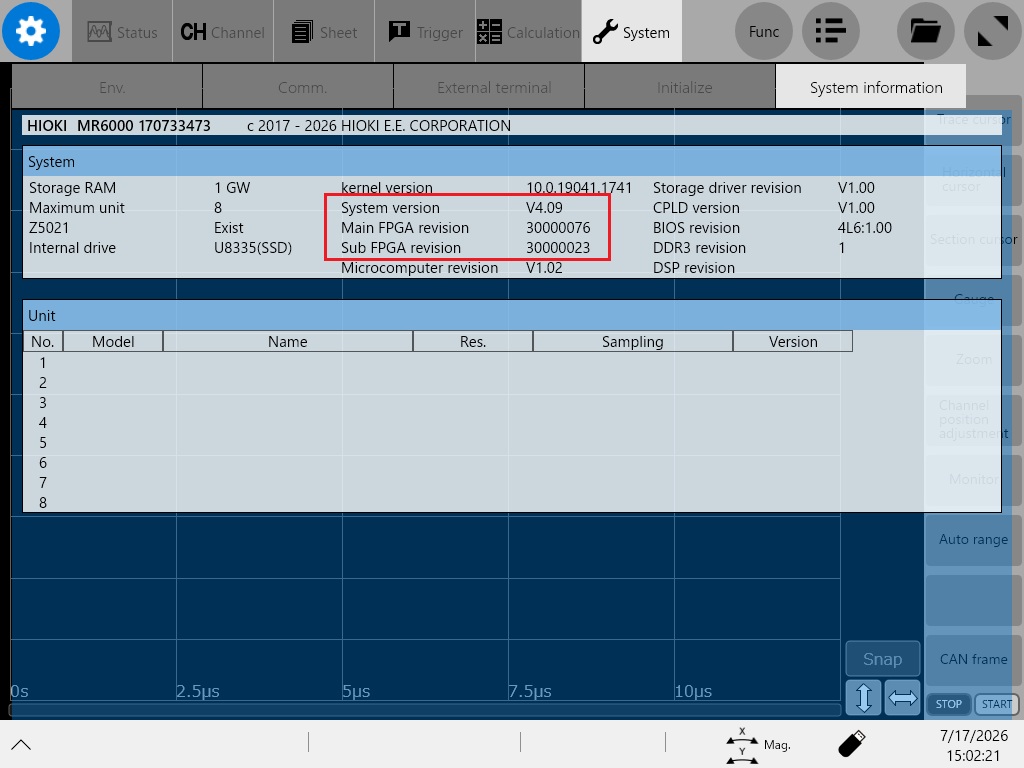Open the Status tab
The image size is (1024, 768).
tap(122, 31)
